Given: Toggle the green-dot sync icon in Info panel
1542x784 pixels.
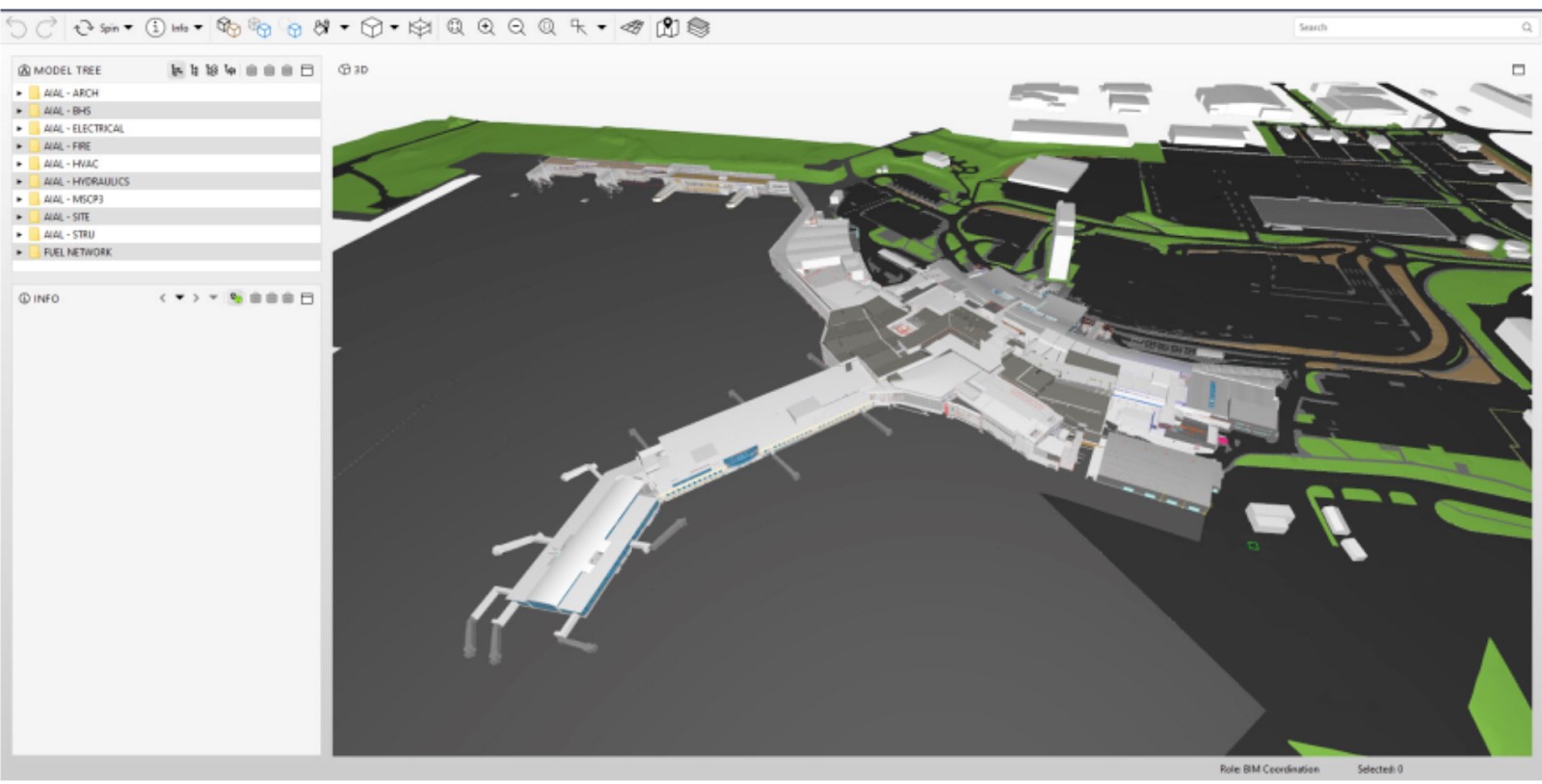Looking at the screenshot, I should tap(235, 299).
